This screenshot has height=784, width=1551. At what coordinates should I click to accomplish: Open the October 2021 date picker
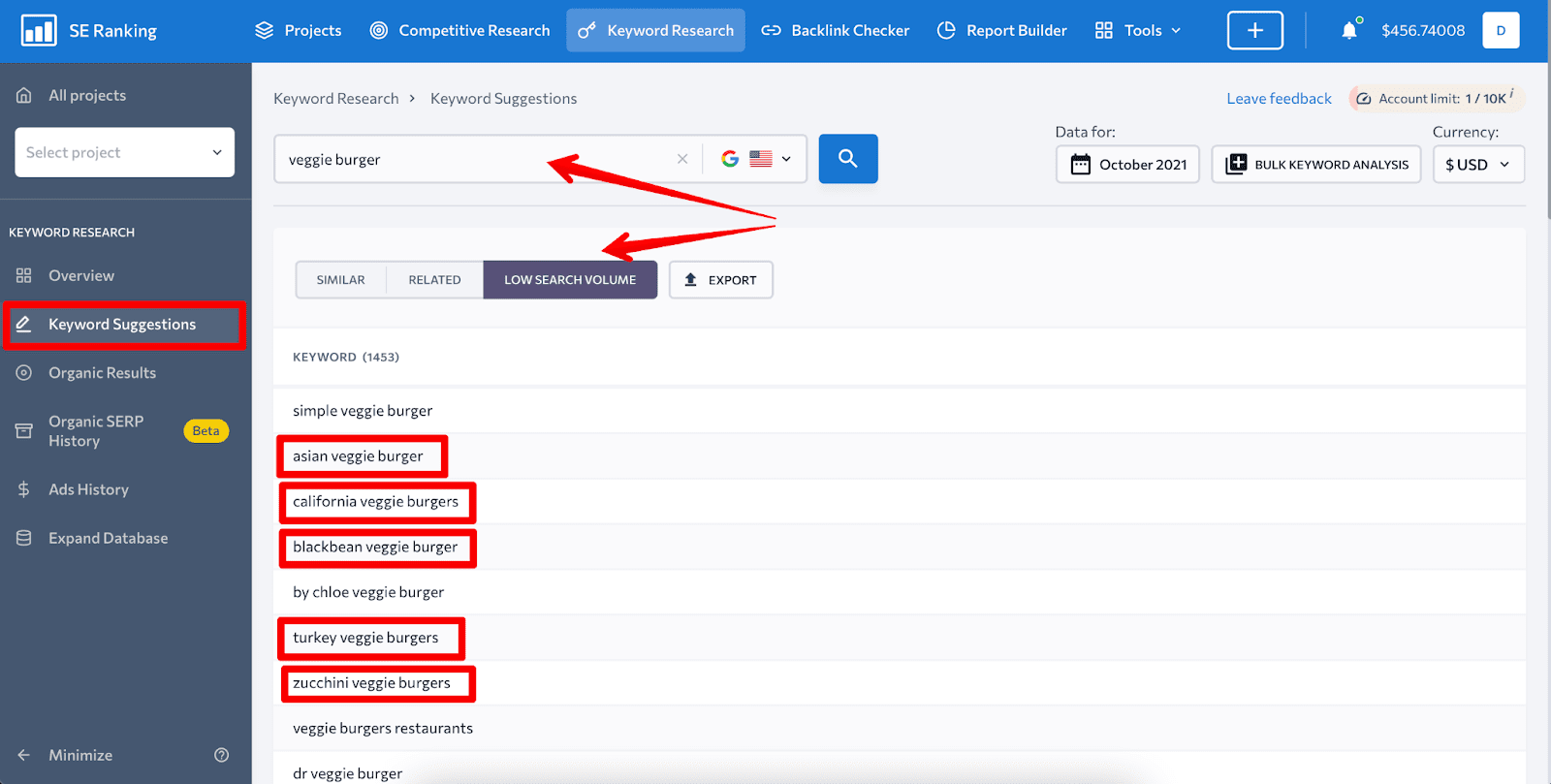[x=1127, y=165]
